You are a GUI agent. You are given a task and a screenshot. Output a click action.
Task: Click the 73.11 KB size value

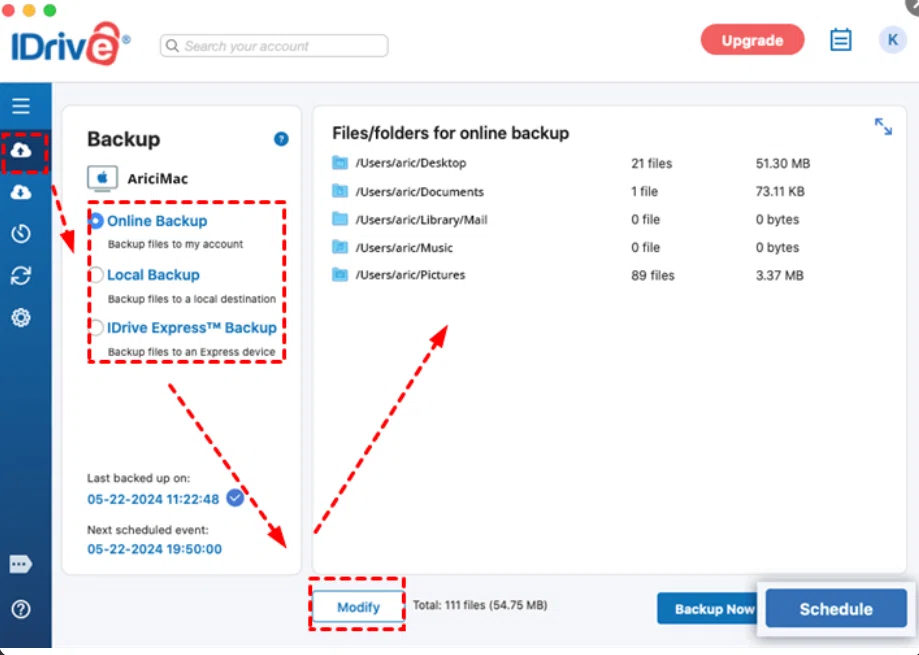point(780,192)
